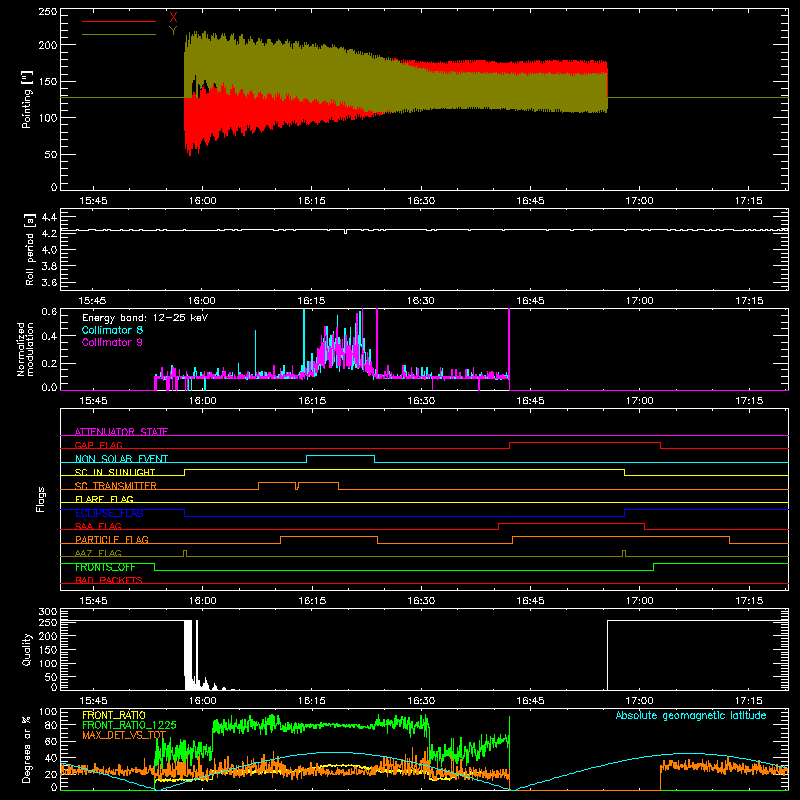Click the raised SAA_FLAG red step segment
800x800 pixels.
[571, 523]
